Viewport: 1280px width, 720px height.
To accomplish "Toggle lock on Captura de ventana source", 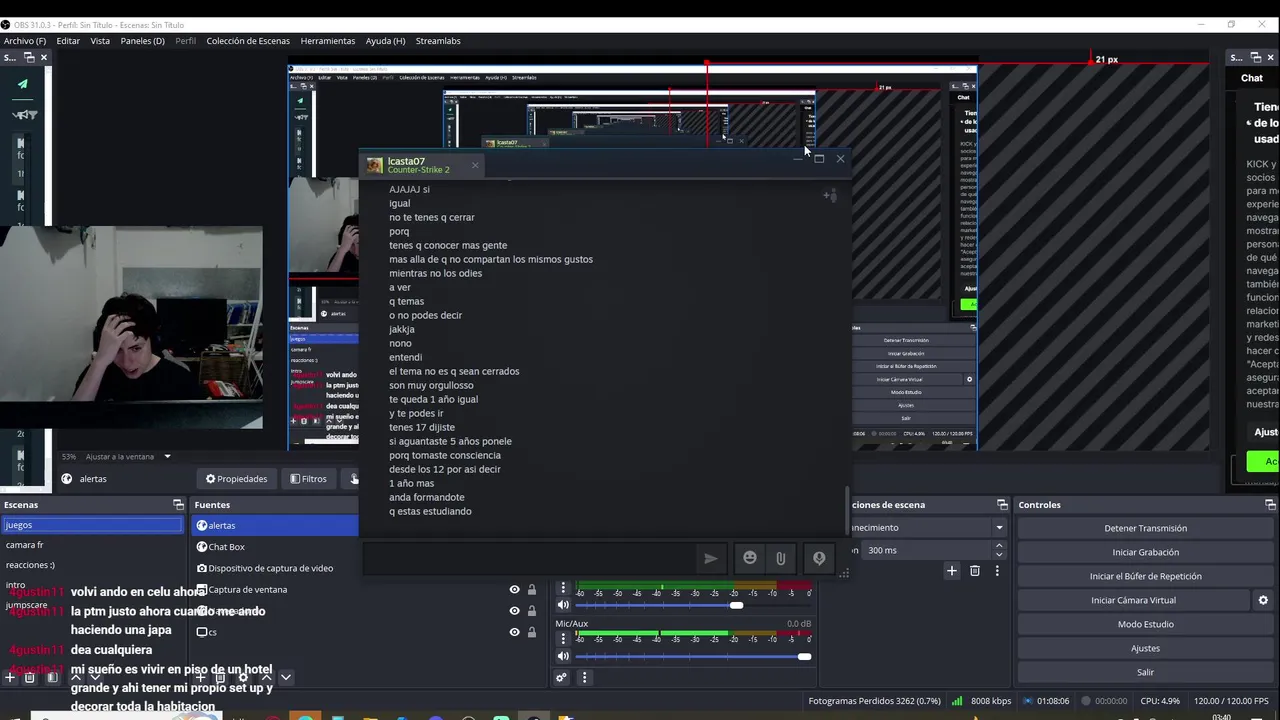I will [x=532, y=590].
